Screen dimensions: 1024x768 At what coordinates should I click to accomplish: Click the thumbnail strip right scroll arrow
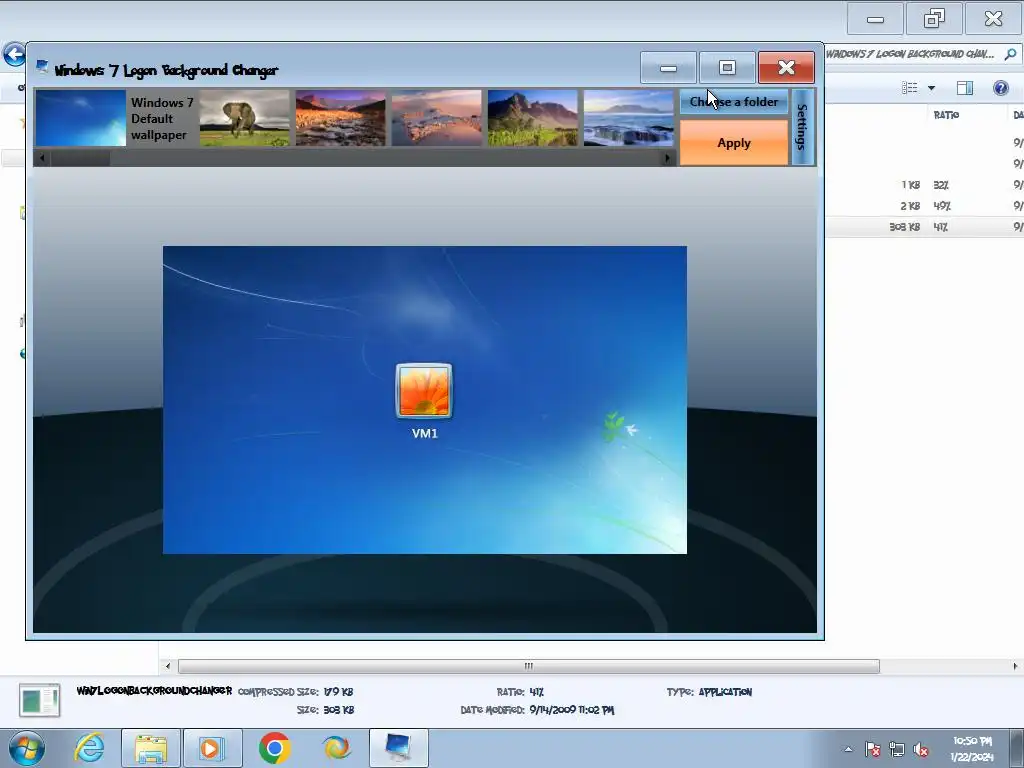pyautogui.click(x=667, y=157)
